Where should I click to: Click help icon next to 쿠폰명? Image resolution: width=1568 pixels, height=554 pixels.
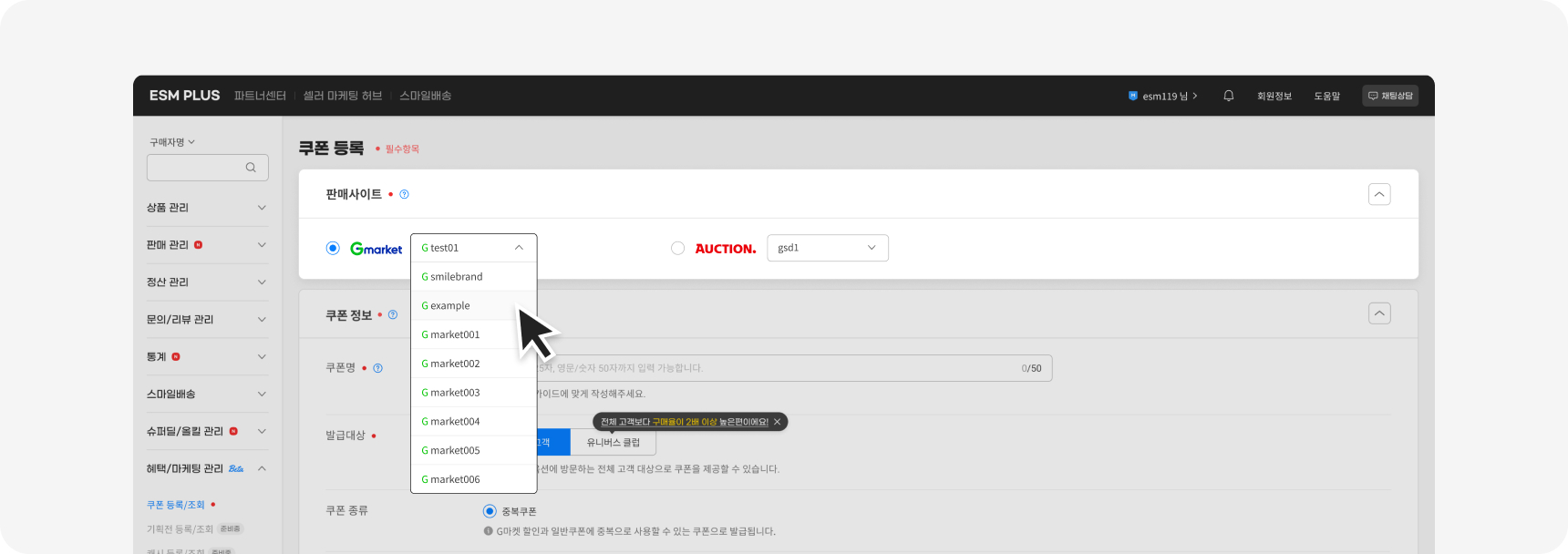point(378,368)
